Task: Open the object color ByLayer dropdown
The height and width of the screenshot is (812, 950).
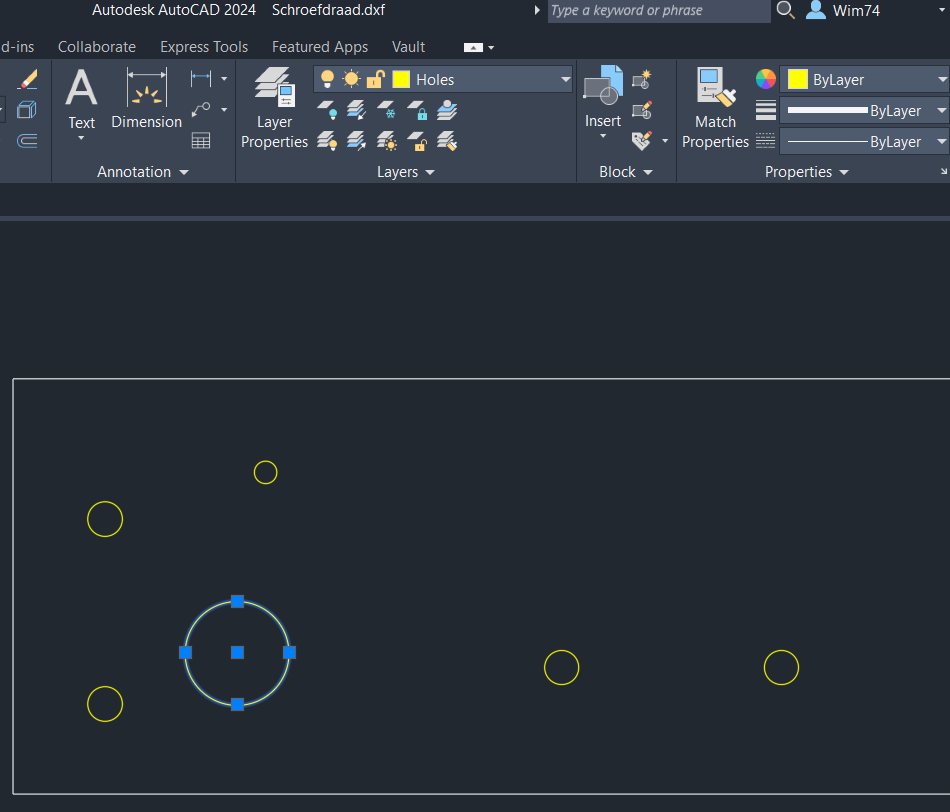Action: tap(942, 79)
